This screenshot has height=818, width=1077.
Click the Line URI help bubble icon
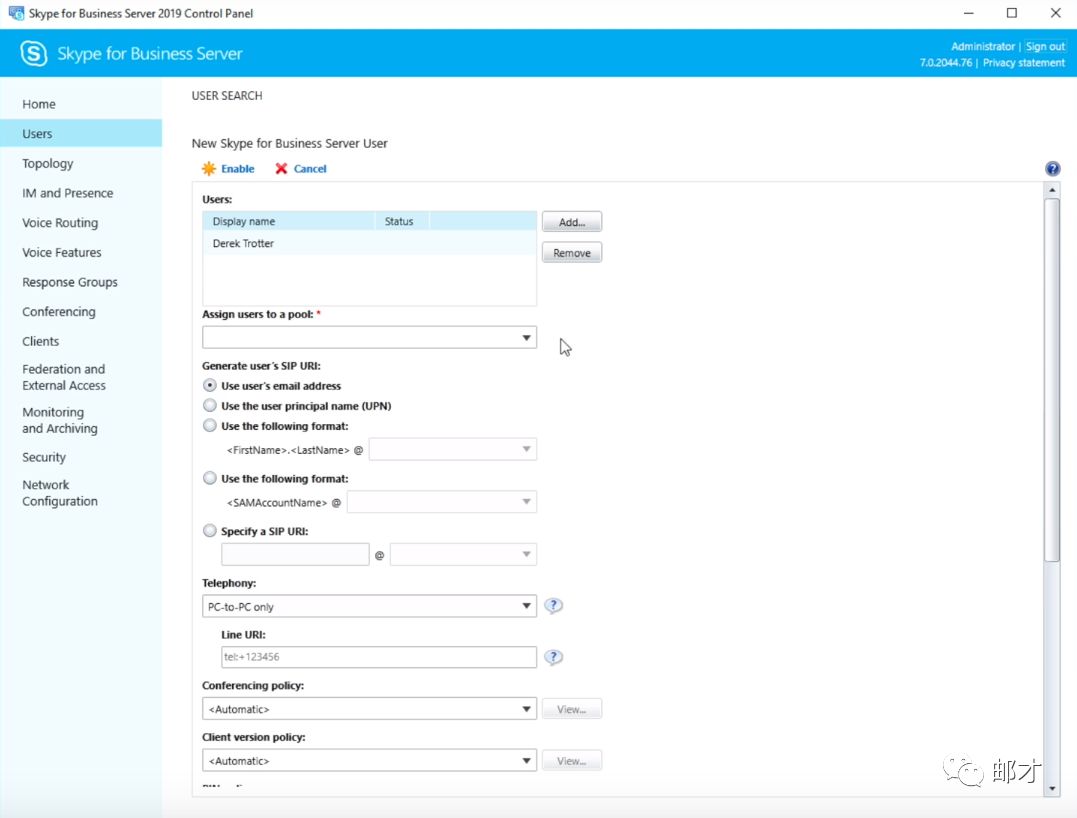pyautogui.click(x=553, y=658)
